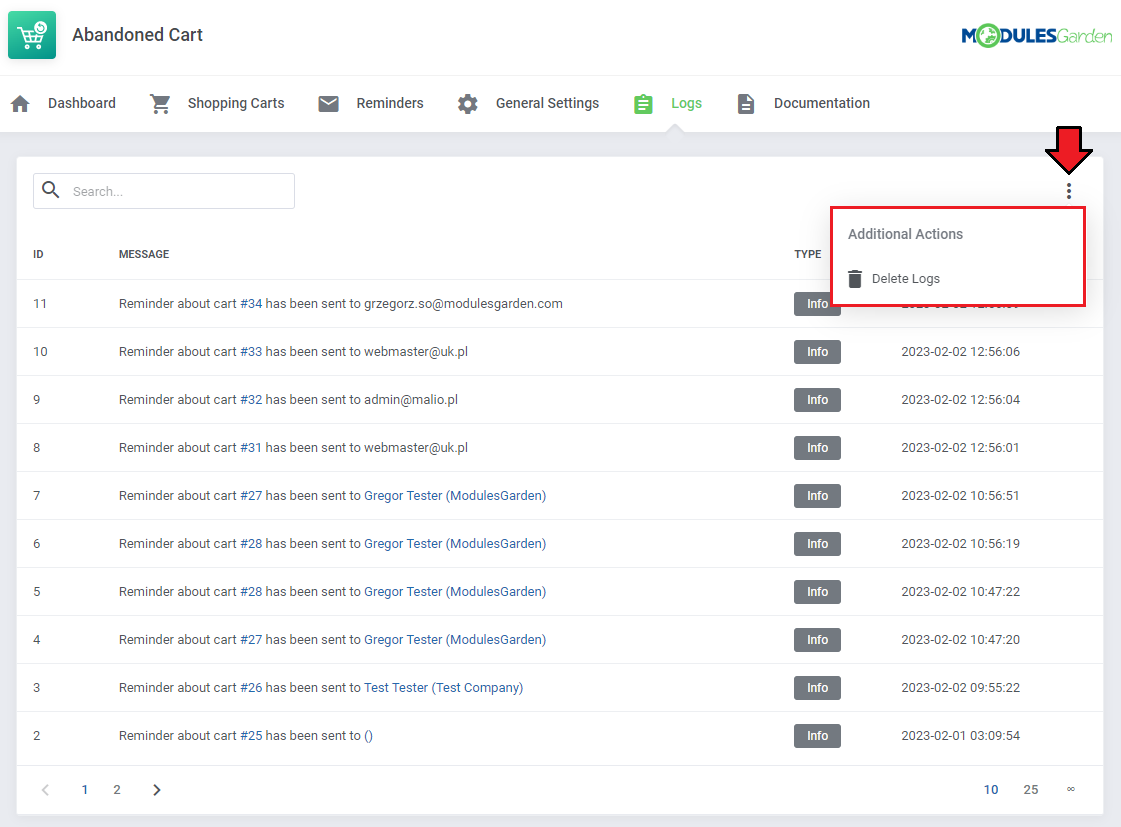Image resolution: width=1121 pixels, height=827 pixels.
Task: Click admin@malio.pl in log 9
Action: (x=411, y=400)
